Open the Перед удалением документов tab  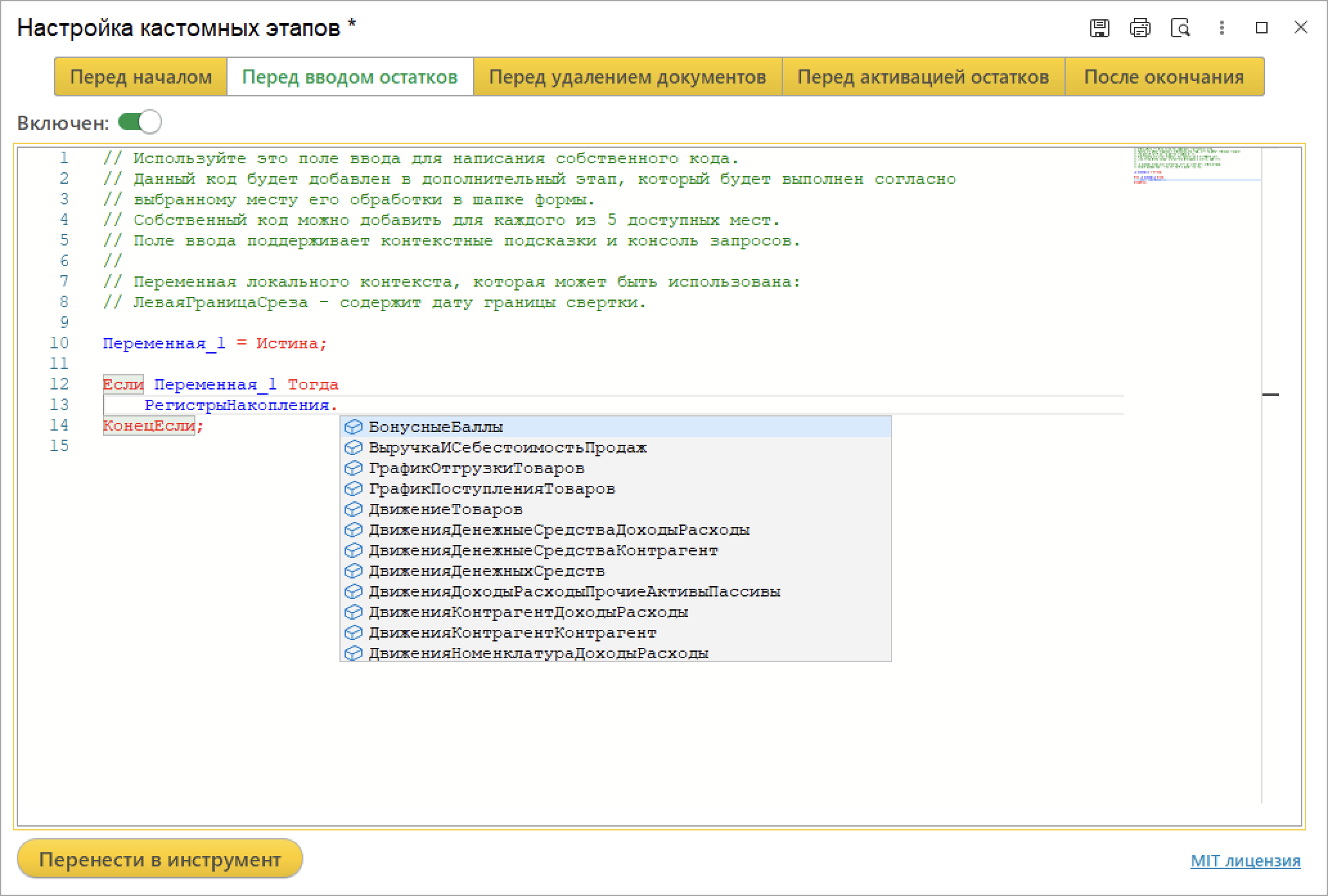[627, 77]
